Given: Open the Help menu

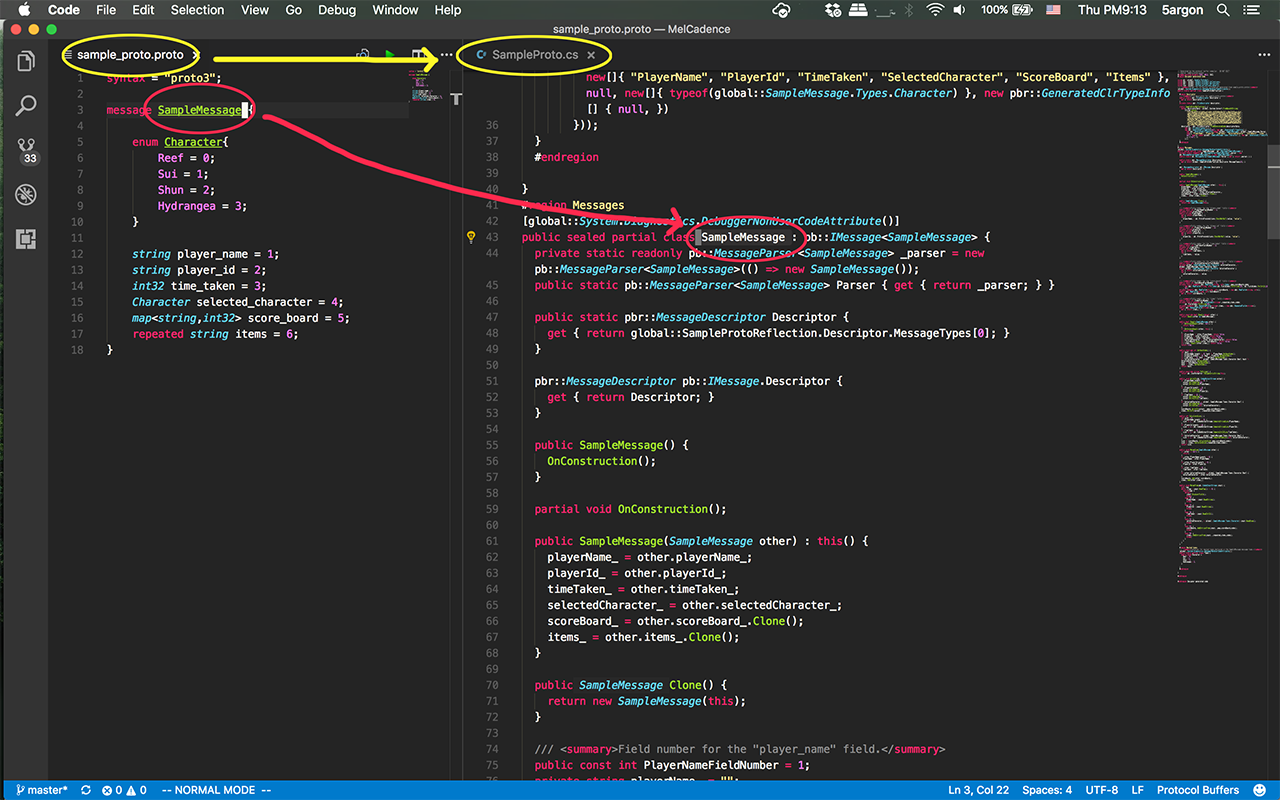Looking at the screenshot, I should click(x=447, y=10).
